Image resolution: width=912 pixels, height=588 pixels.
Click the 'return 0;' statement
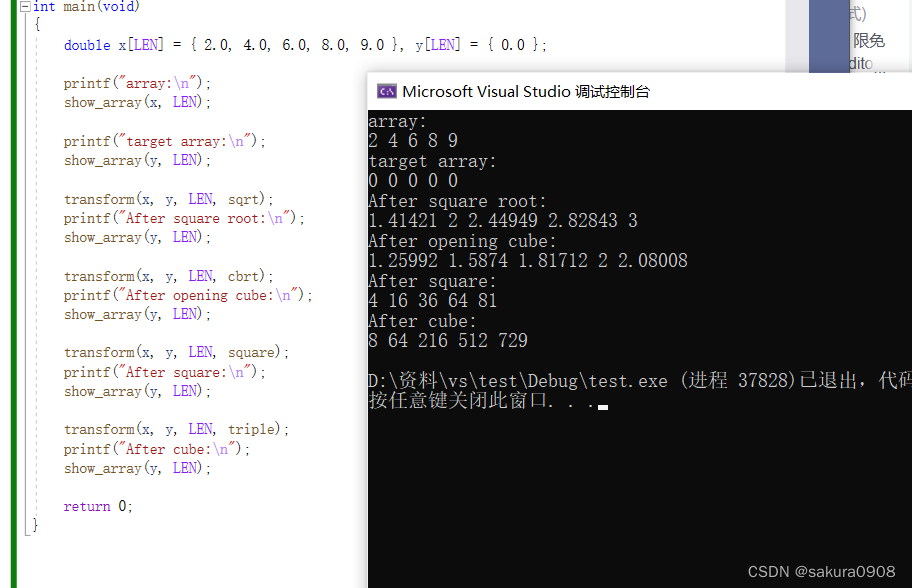coord(98,507)
